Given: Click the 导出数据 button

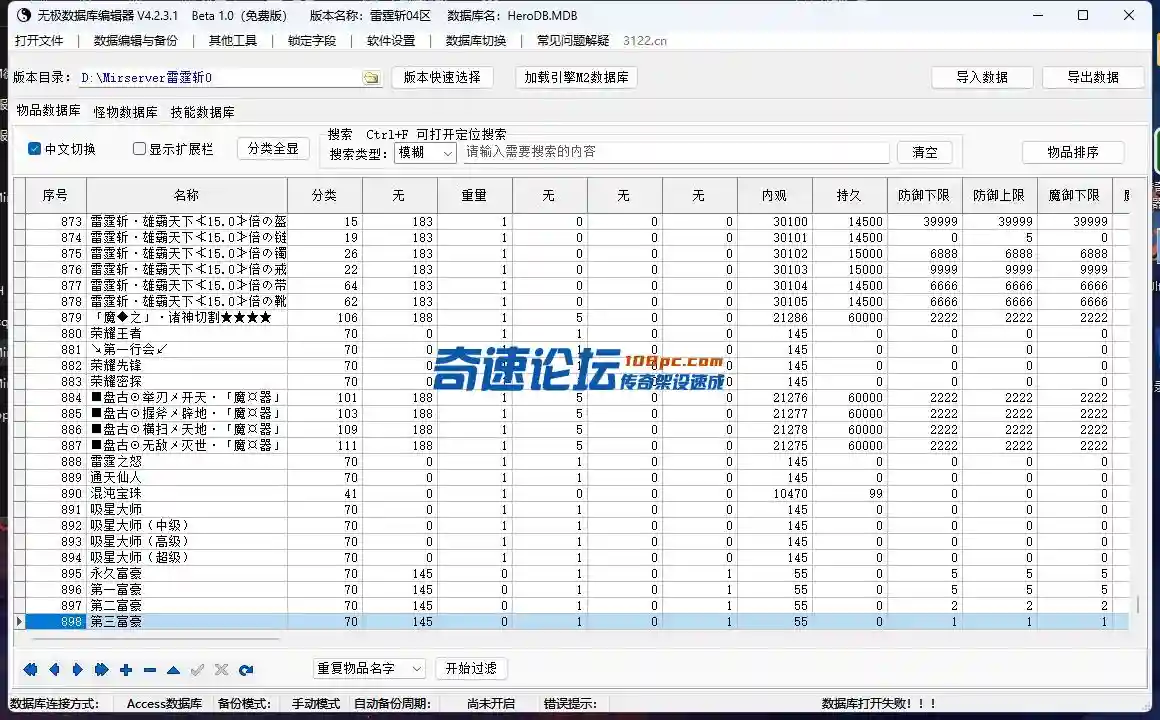Looking at the screenshot, I should (1093, 77).
